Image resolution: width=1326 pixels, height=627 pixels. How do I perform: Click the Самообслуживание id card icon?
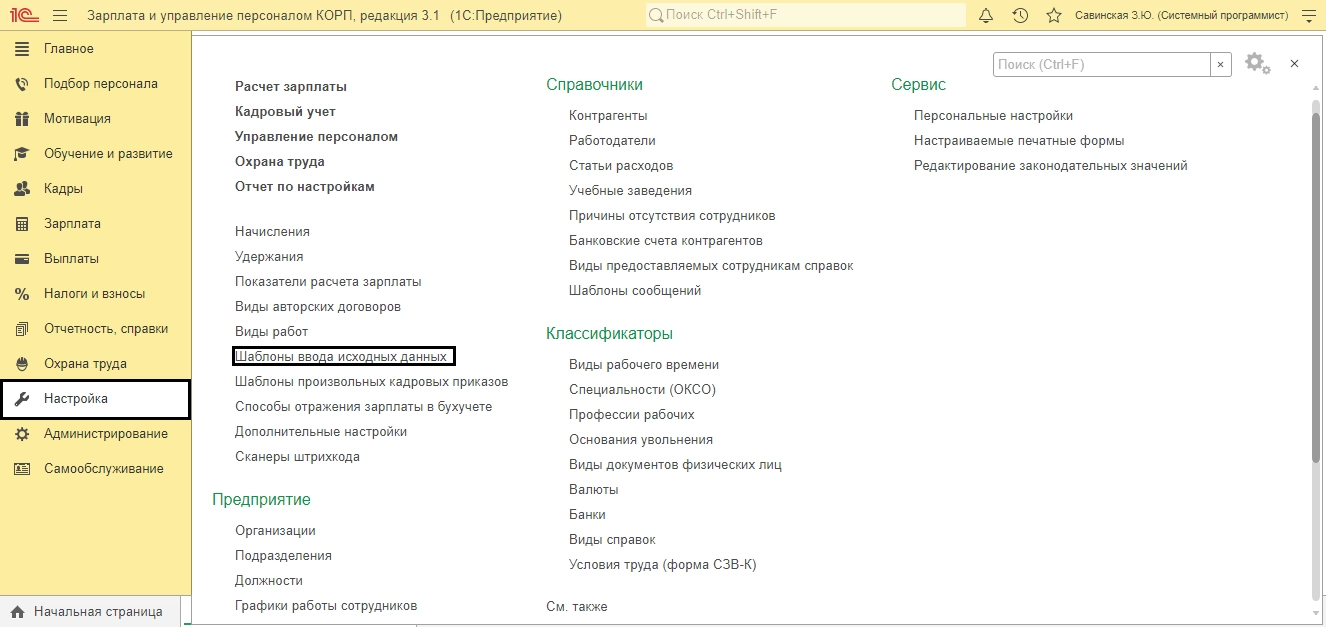pos(22,469)
